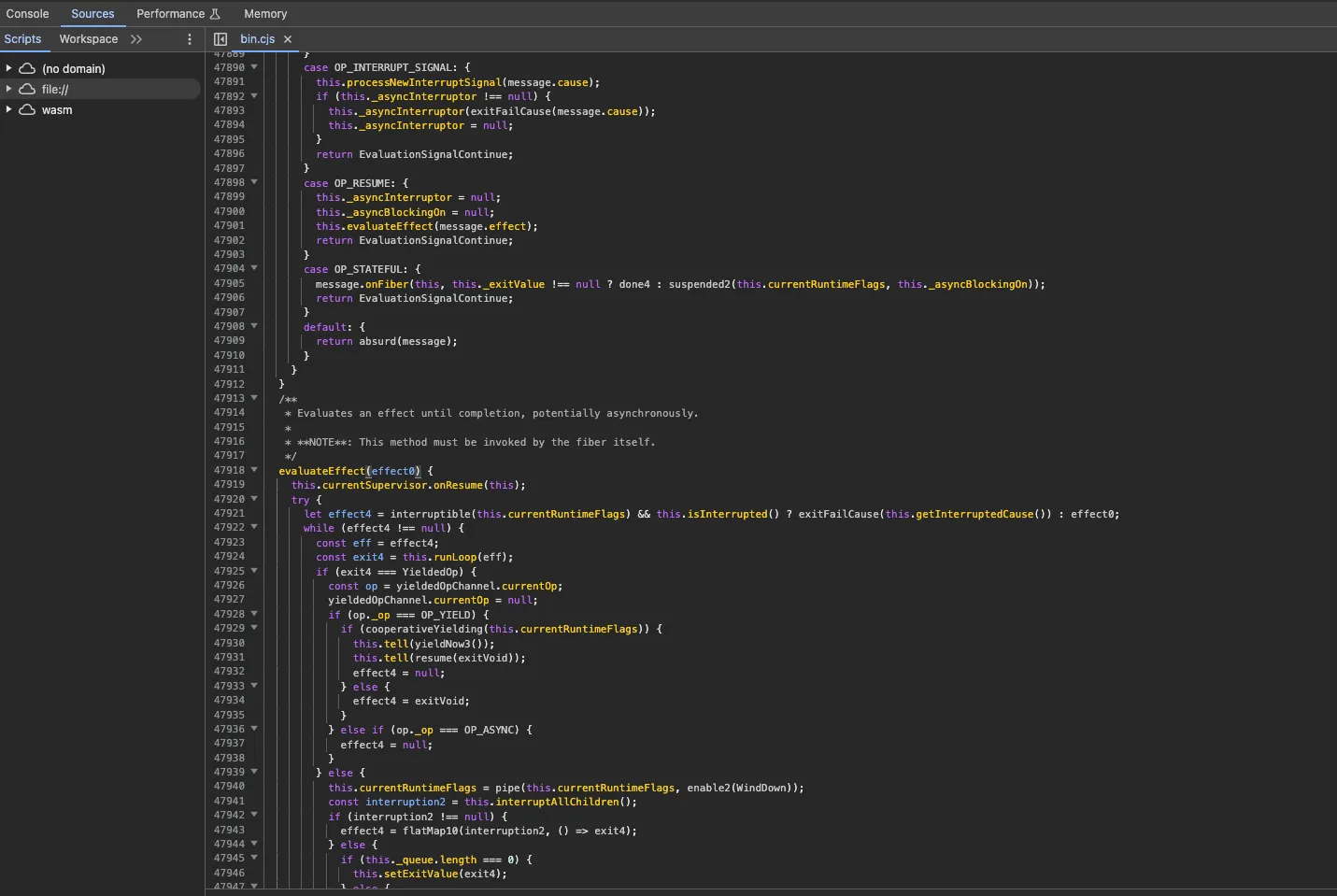Set a breakpoint on line 47920
This screenshot has width=1337, height=896.
pyautogui.click(x=230, y=499)
